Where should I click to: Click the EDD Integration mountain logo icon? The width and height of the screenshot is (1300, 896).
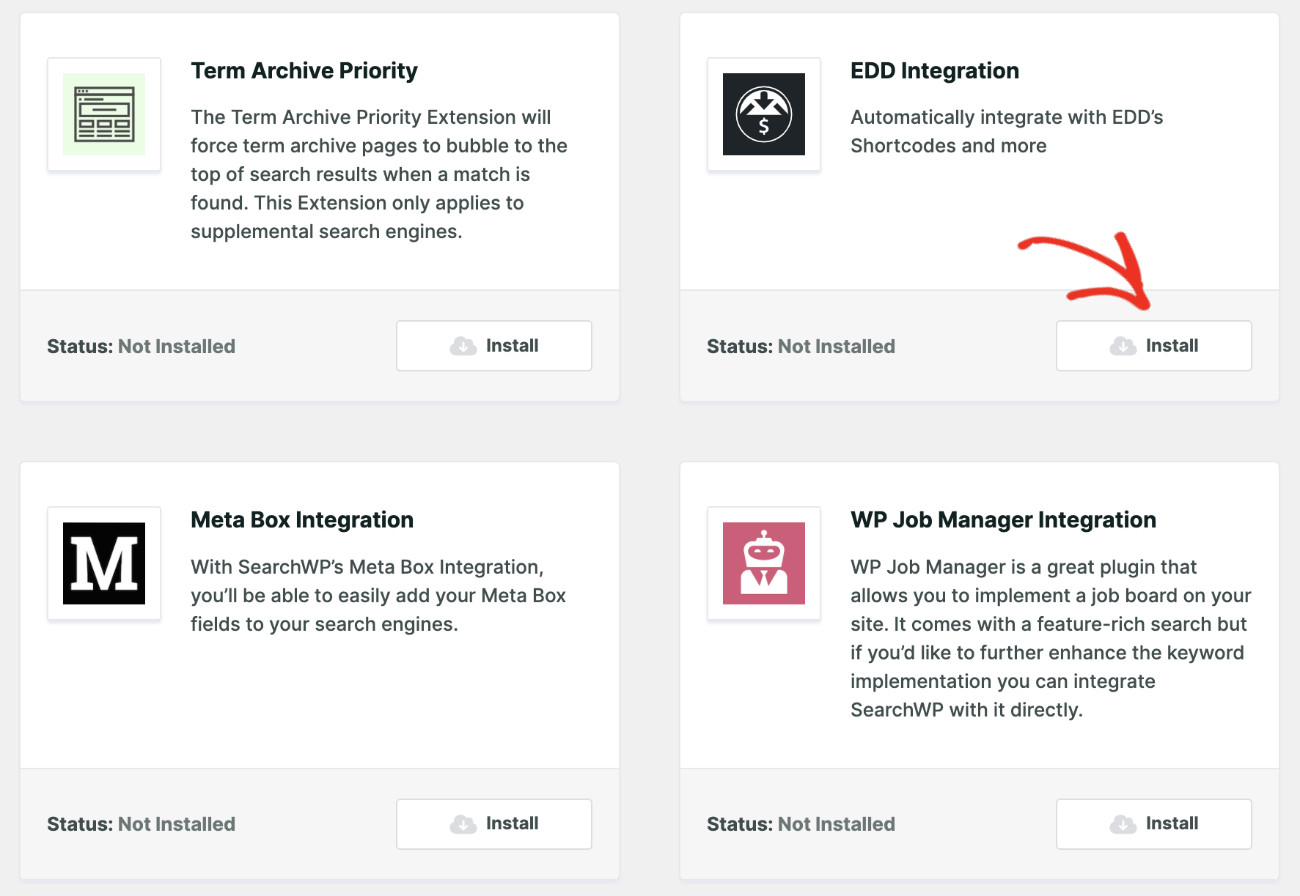764,114
